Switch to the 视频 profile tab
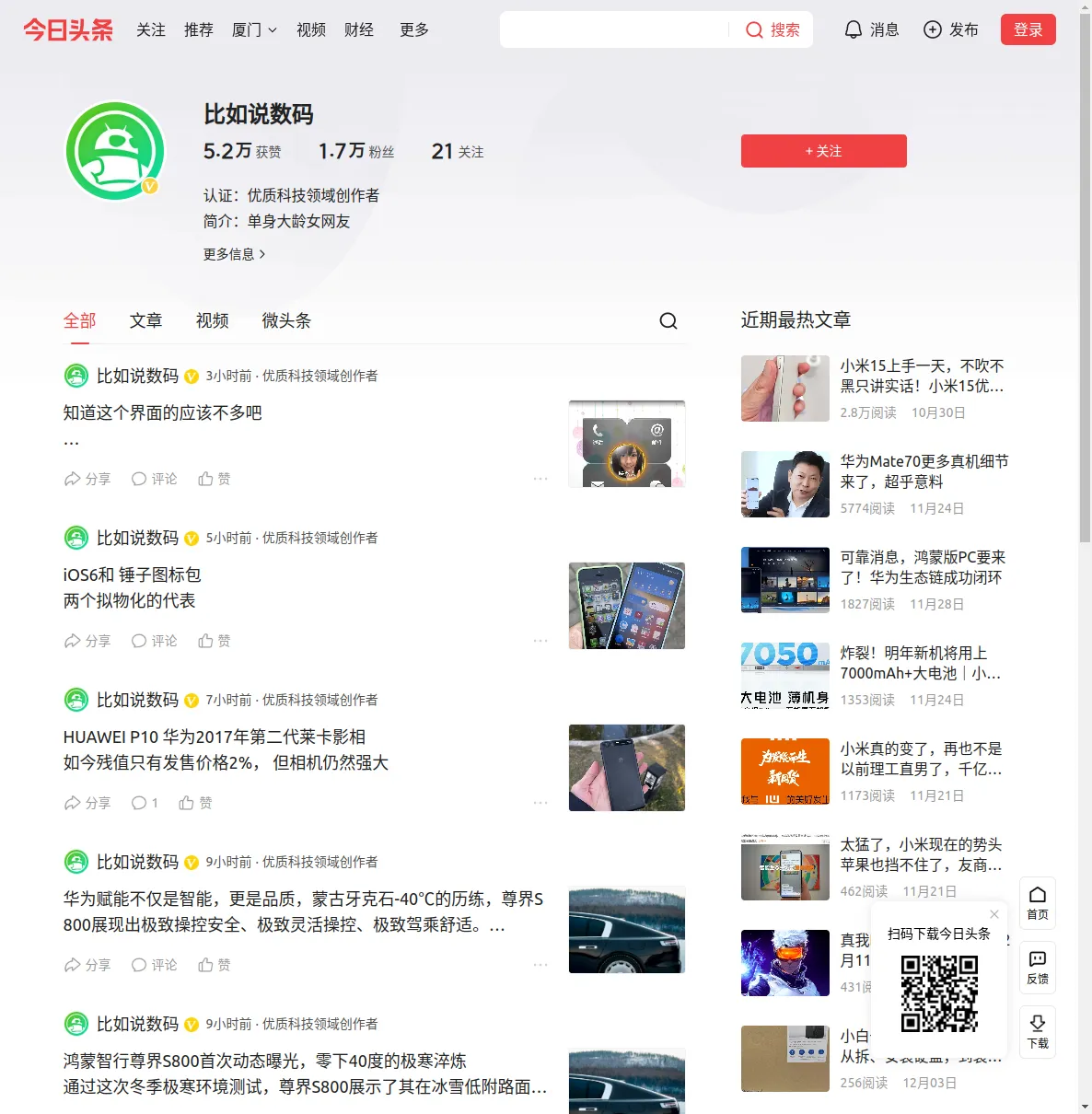Screen dimensions: 1092x1114 click(212, 320)
